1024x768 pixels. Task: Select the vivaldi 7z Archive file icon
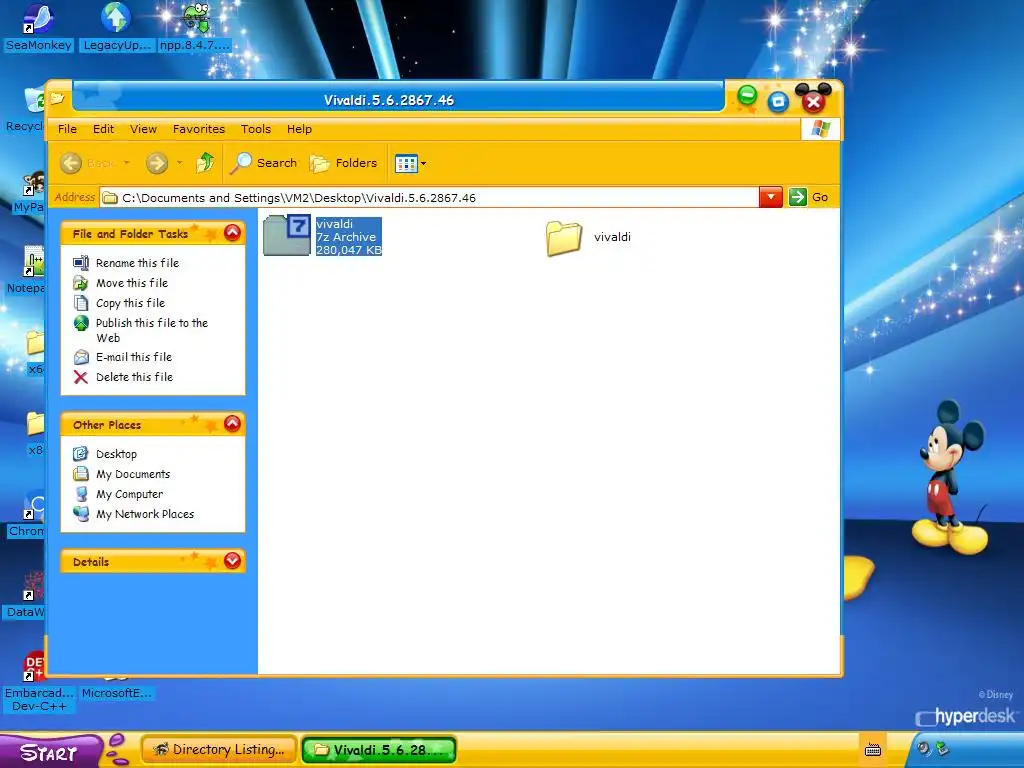point(287,235)
